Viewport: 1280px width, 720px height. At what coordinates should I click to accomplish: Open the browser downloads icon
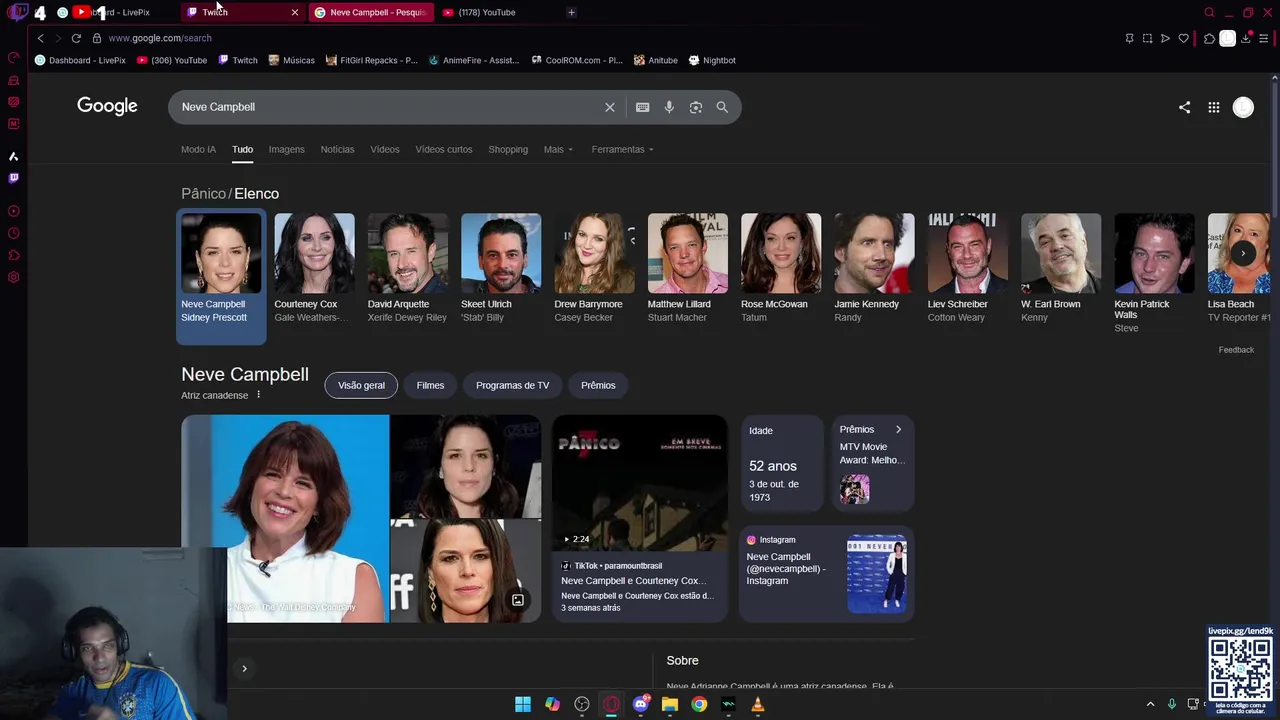[x=1245, y=38]
